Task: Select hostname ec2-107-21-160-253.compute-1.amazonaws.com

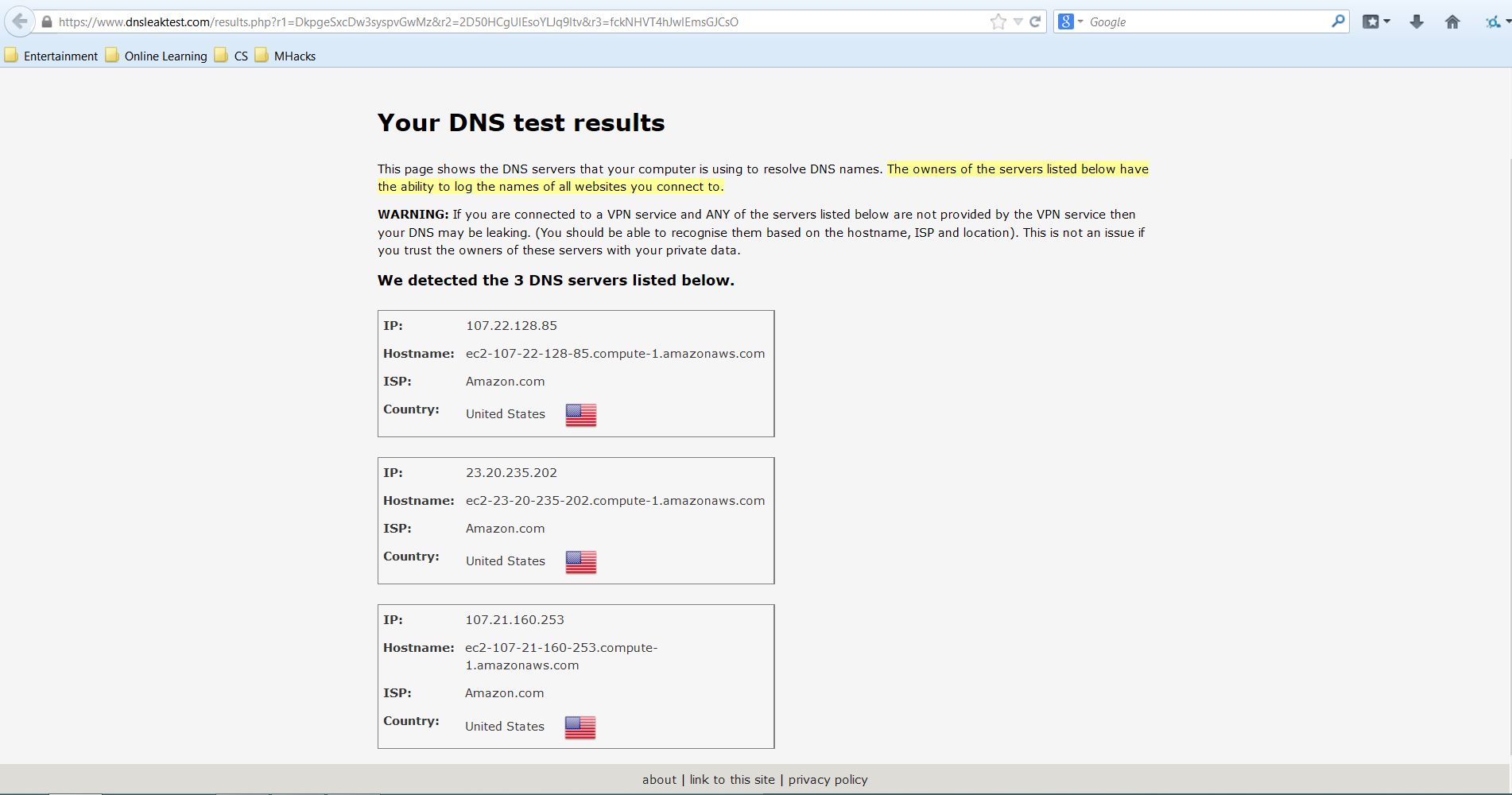Action: [561, 657]
